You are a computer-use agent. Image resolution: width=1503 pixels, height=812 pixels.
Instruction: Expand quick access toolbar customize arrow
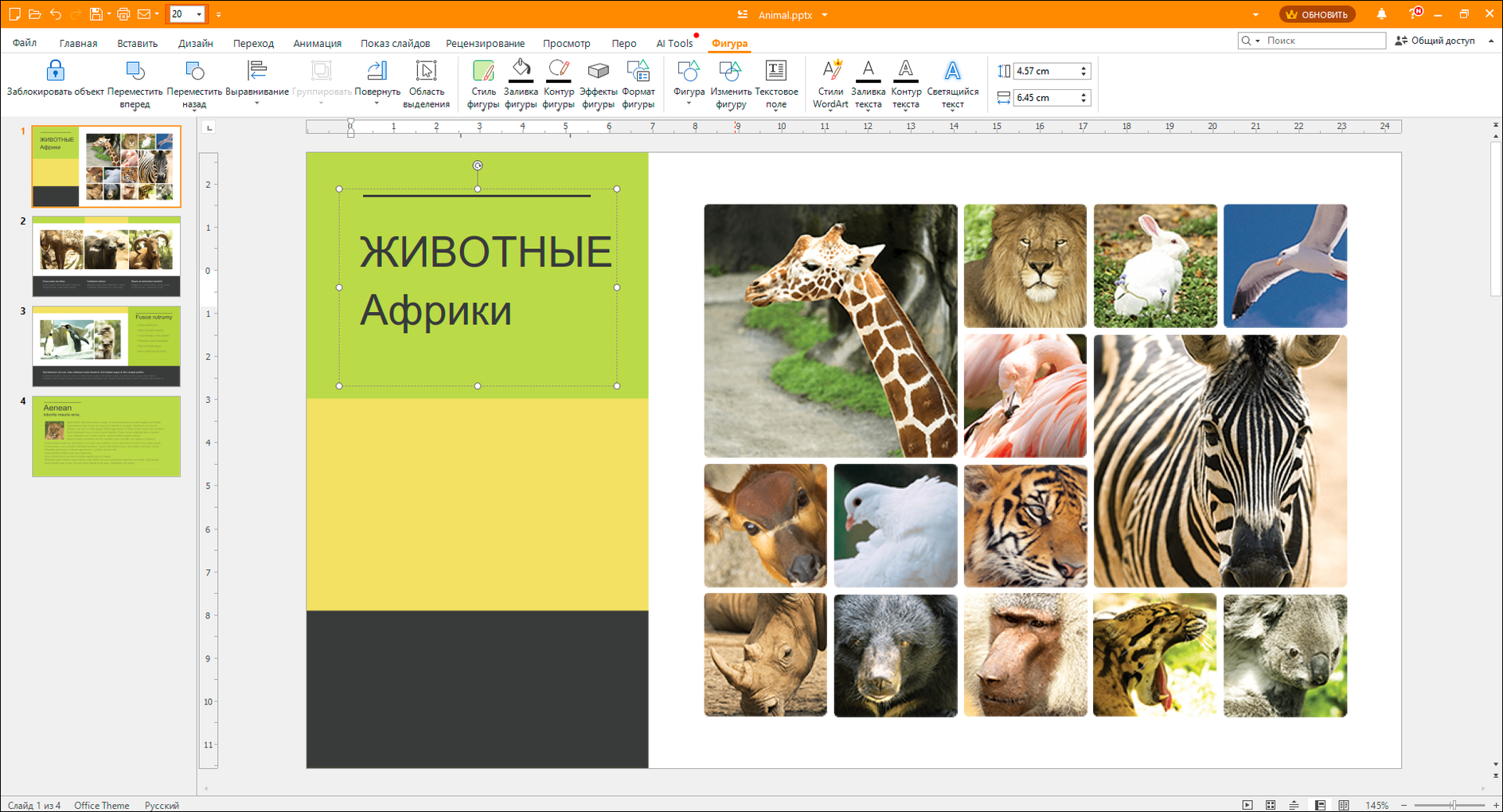tap(219, 14)
